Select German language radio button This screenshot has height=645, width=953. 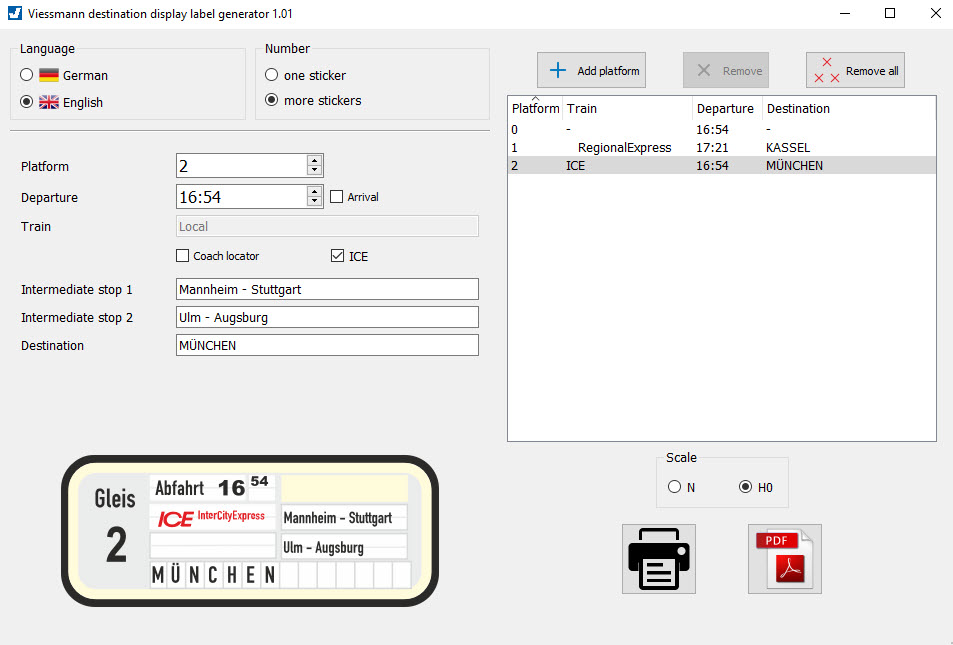click(x=26, y=75)
